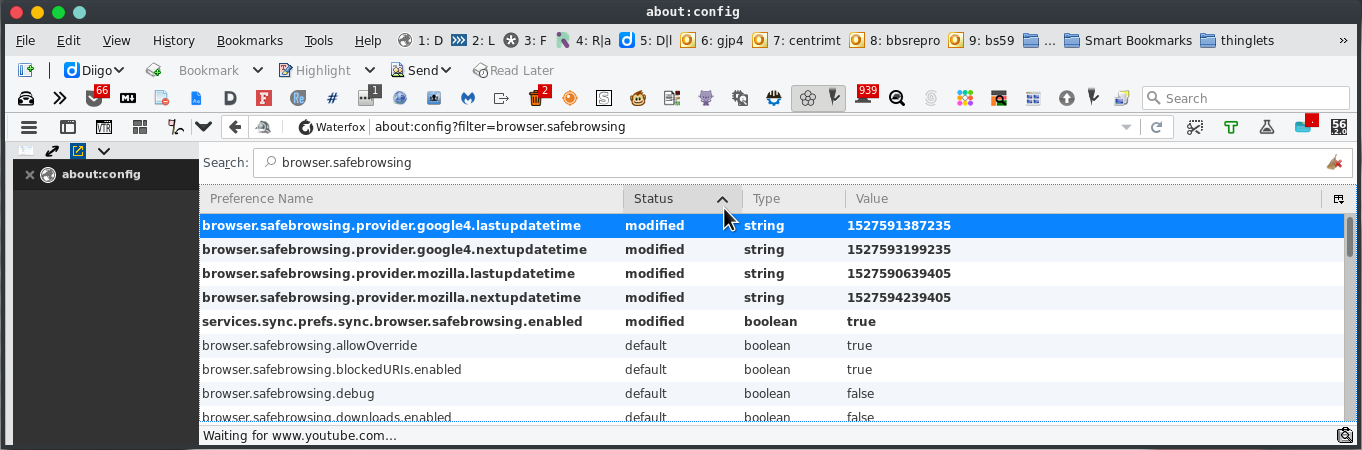Click the Waterfox identity icon in URL bar

pos(332,127)
